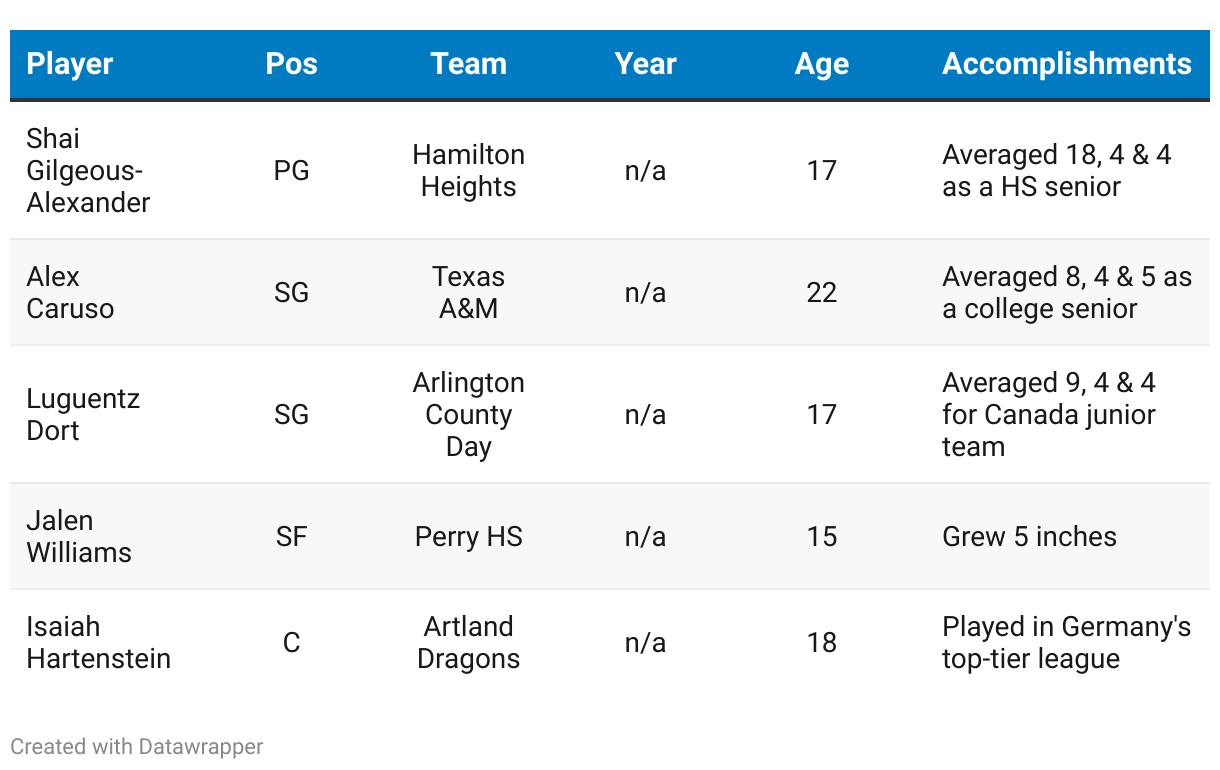Select the Perry HS team cell
This screenshot has width=1220, height=770.
468,536
